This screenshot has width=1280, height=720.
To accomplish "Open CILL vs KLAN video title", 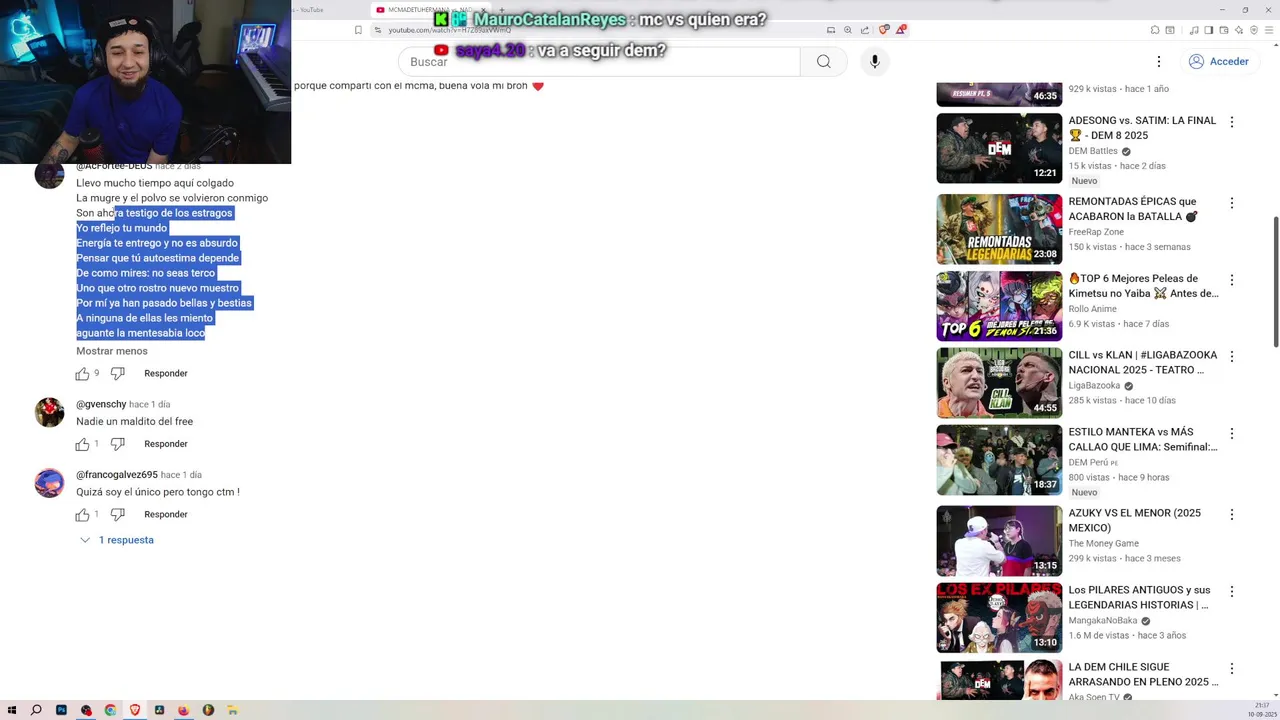I will [1143, 362].
